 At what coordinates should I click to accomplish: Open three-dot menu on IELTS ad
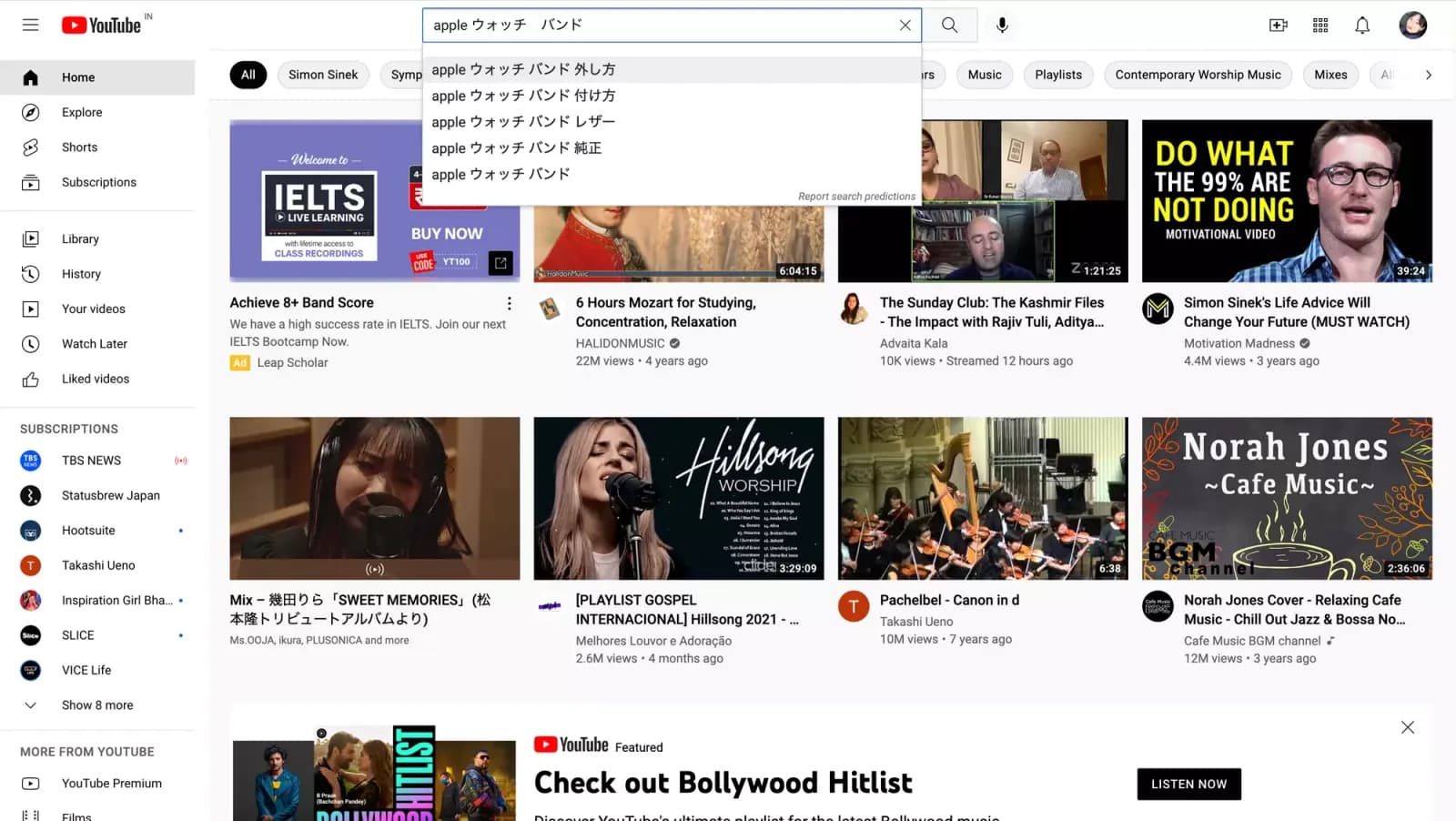(x=509, y=303)
